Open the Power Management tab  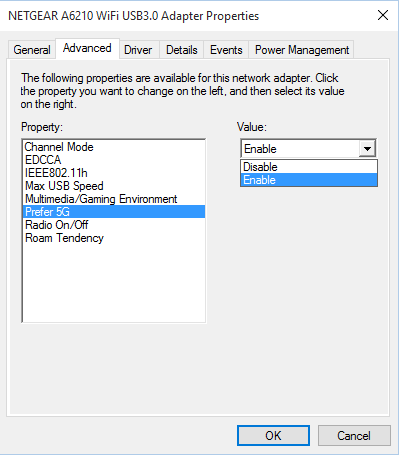302,50
